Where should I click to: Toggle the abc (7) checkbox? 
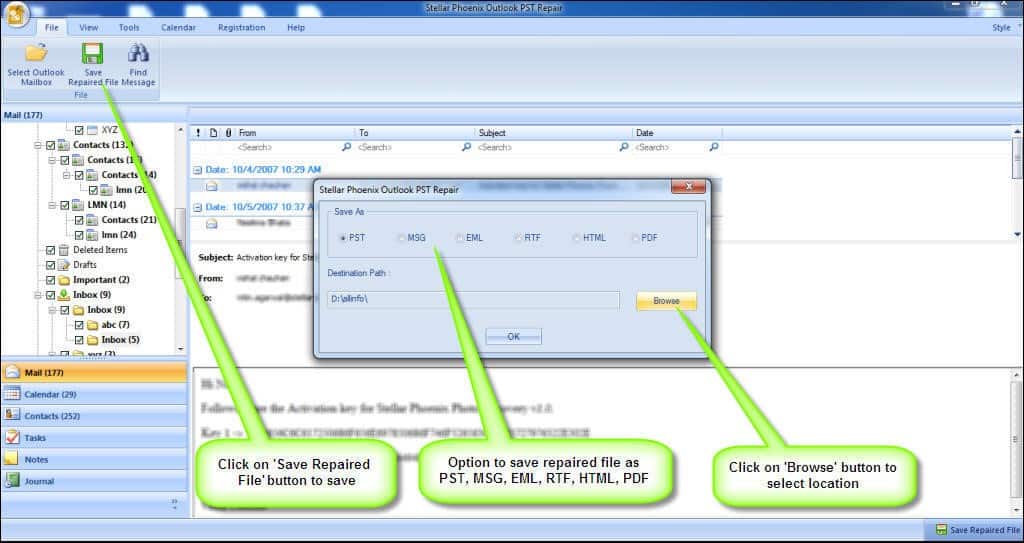pyautogui.click(x=79, y=325)
